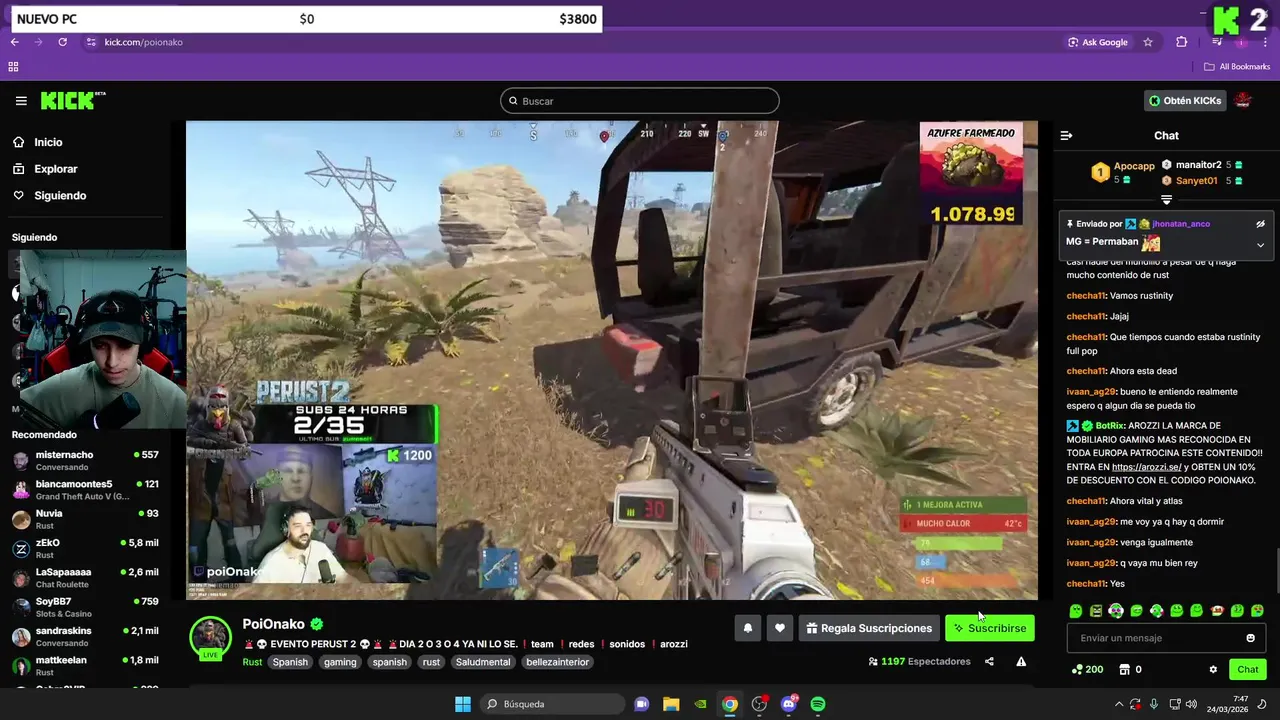Bookmark this page with star icon
Image resolution: width=1280 pixels, height=720 pixels.
click(1148, 42)
